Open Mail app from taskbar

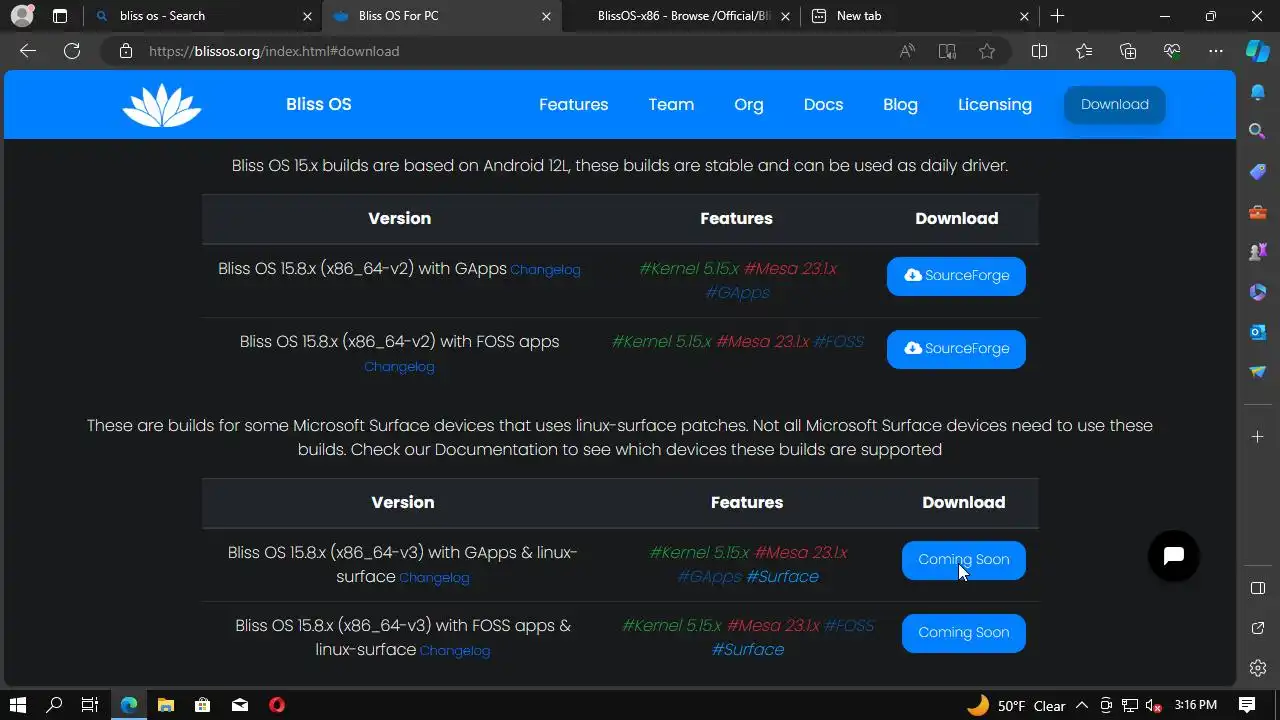pyautogui.click(x=240, y=705)
